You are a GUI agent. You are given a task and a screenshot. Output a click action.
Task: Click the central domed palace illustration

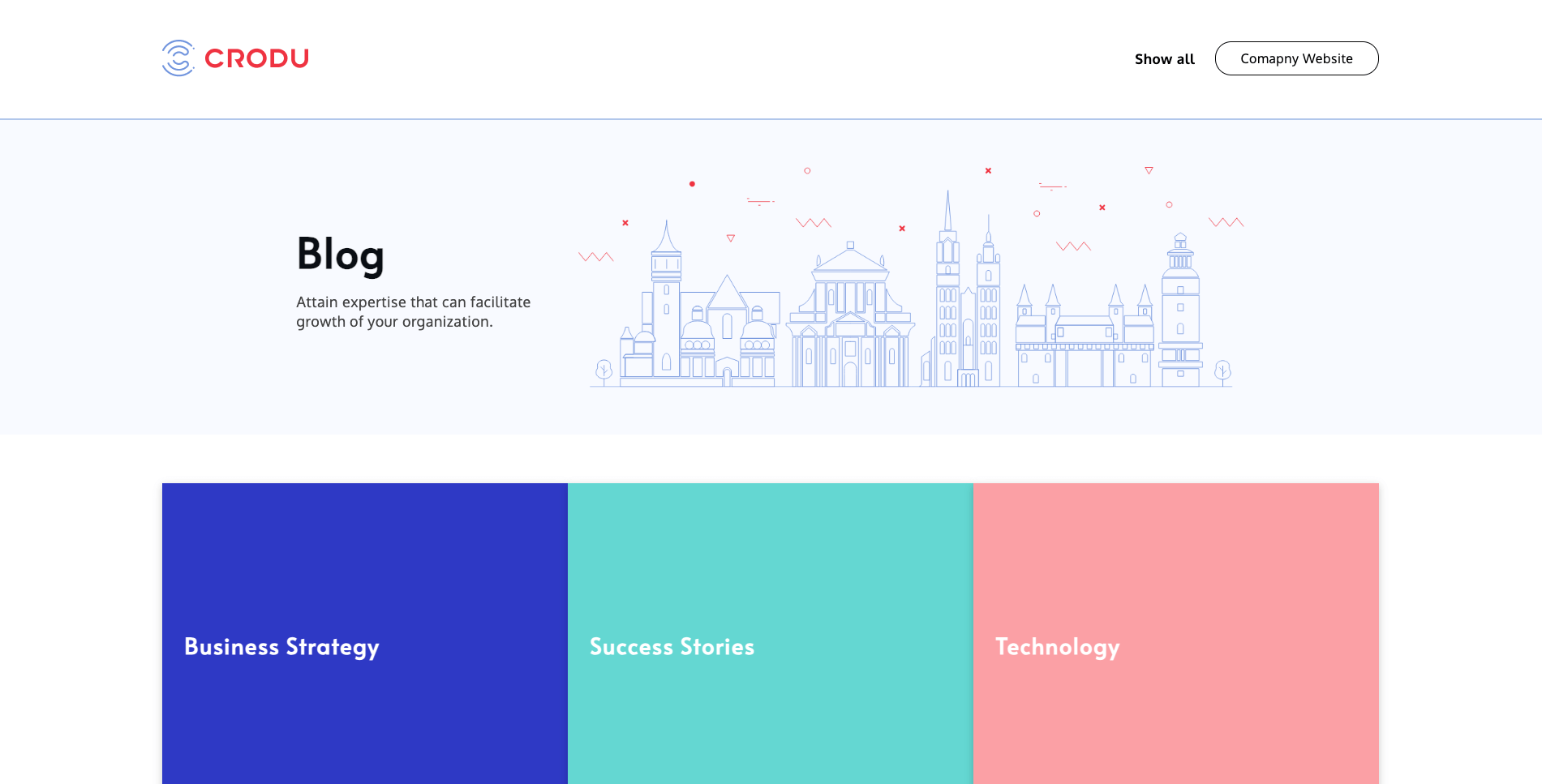(x=849, y=320)
